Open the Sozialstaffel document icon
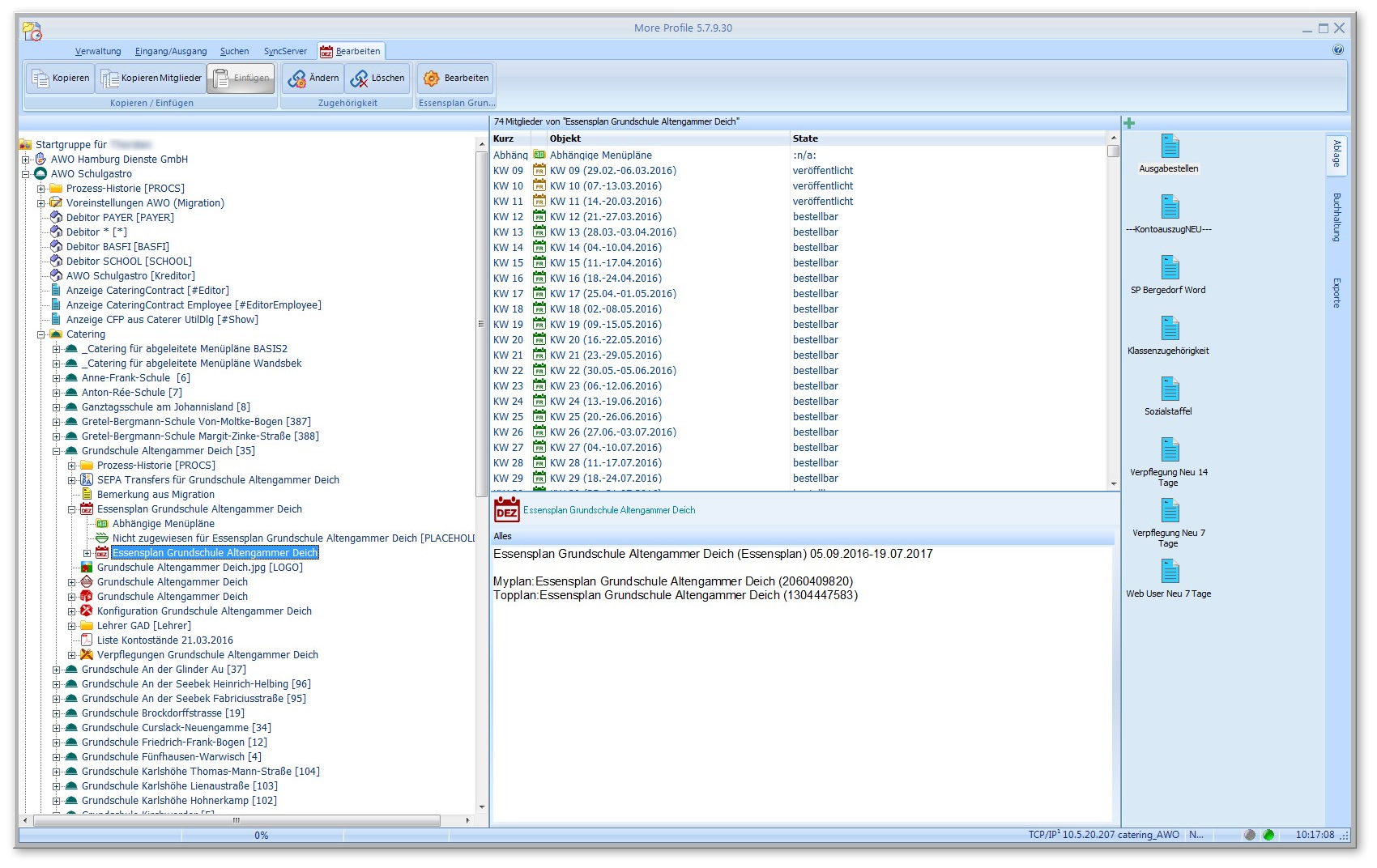 pyautogui.click(x=1169, y=390)
